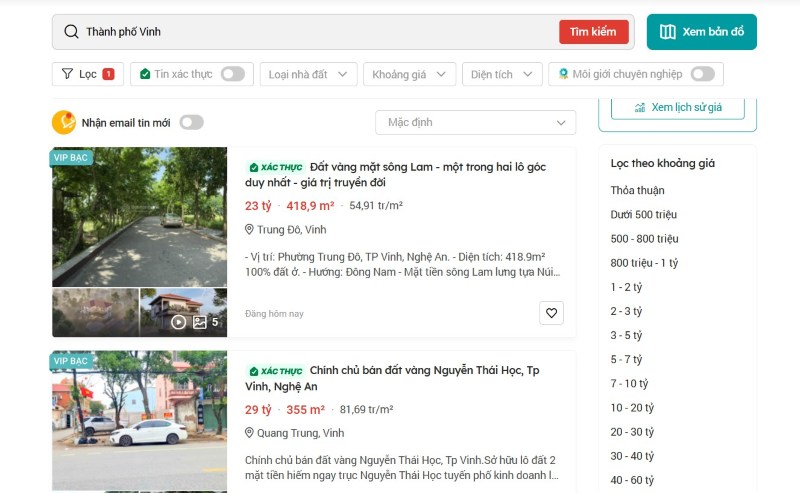This screenshot has height=493, width=800.
Task: Filter by 1 - 2 tỷ price
Action: point(626,287)
